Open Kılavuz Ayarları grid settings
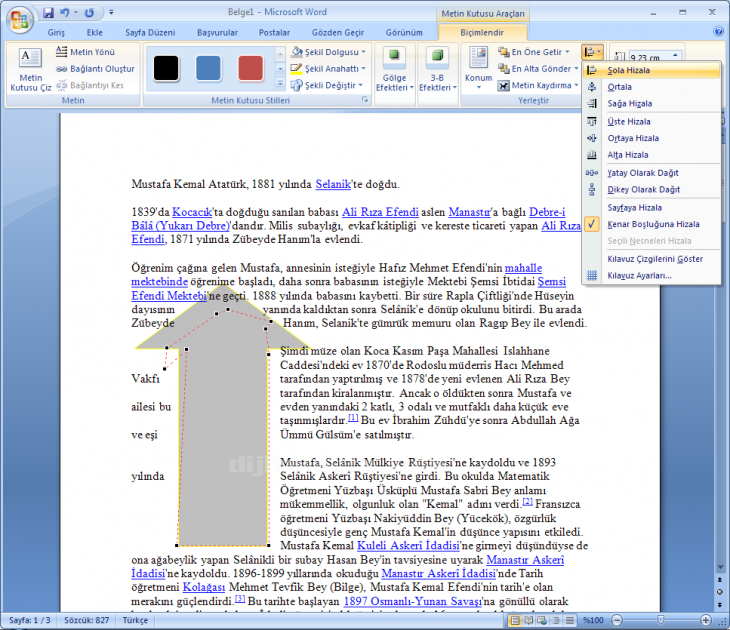The image size is (730, 630). tap(652, 276)
